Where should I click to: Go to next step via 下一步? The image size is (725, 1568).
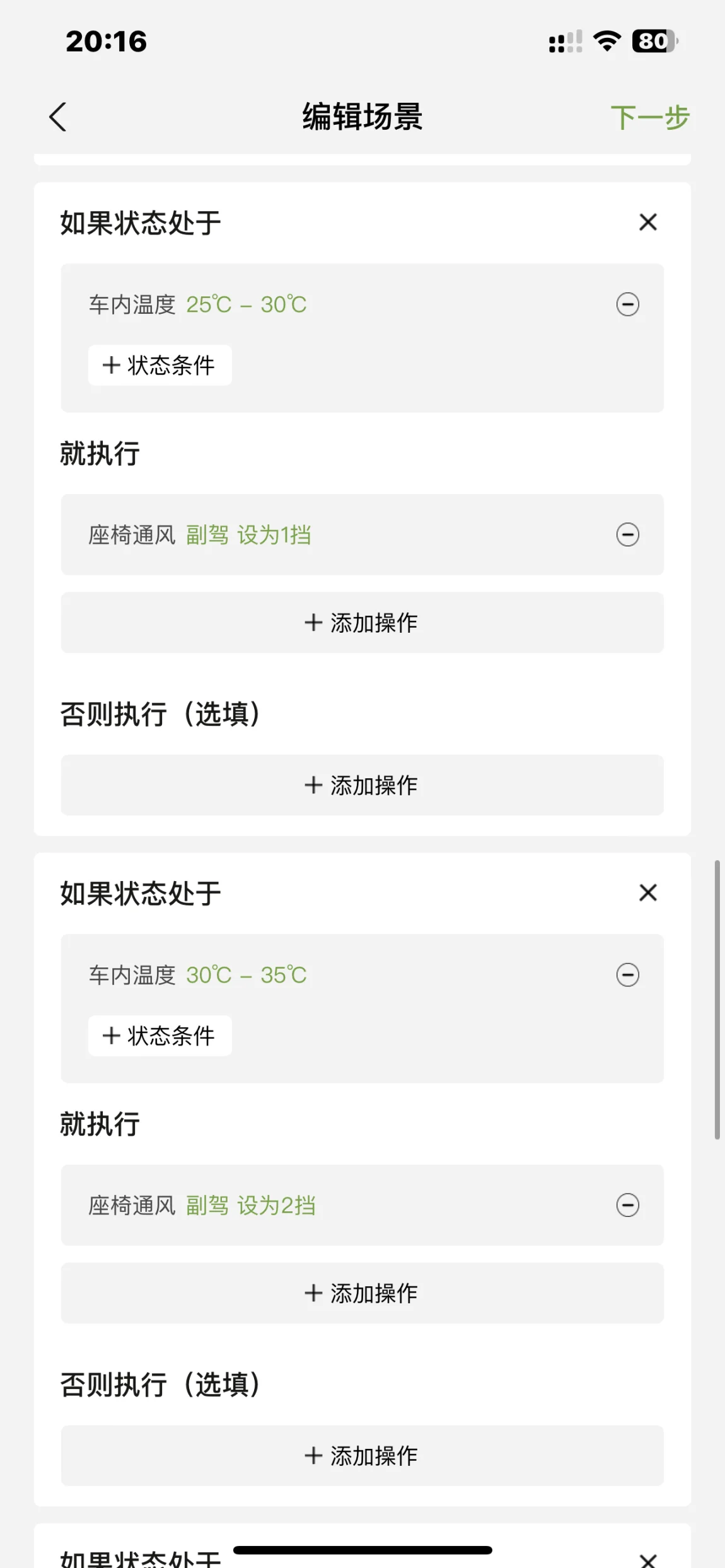click(x=650, y=118)
